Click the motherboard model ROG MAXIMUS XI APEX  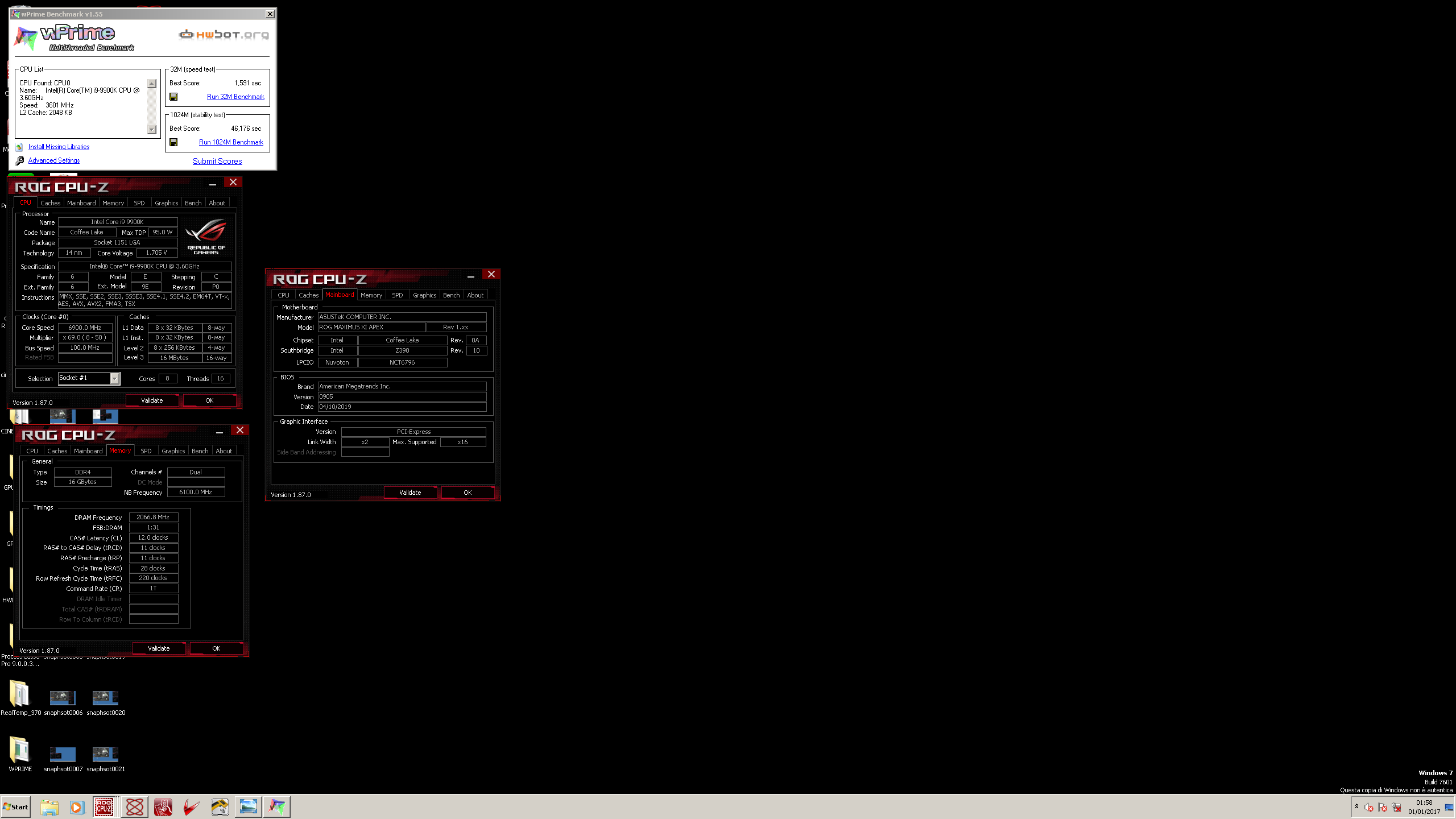pos(372,327)
